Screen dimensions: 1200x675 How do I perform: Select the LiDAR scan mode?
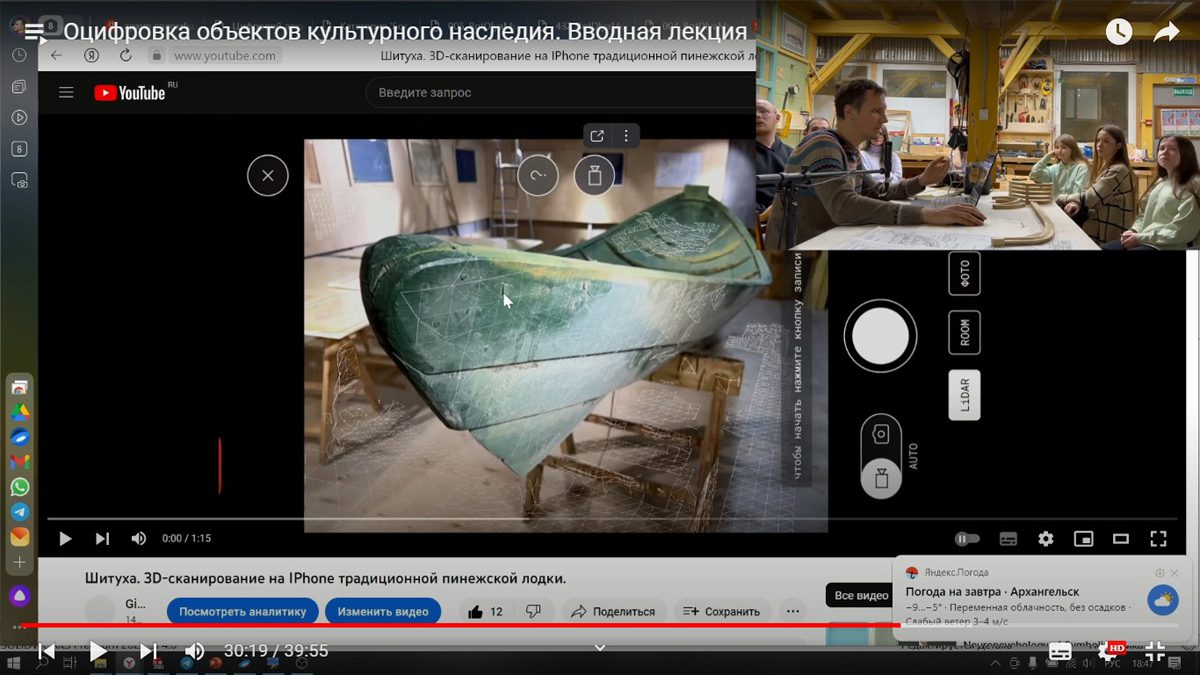coord(964,395)
